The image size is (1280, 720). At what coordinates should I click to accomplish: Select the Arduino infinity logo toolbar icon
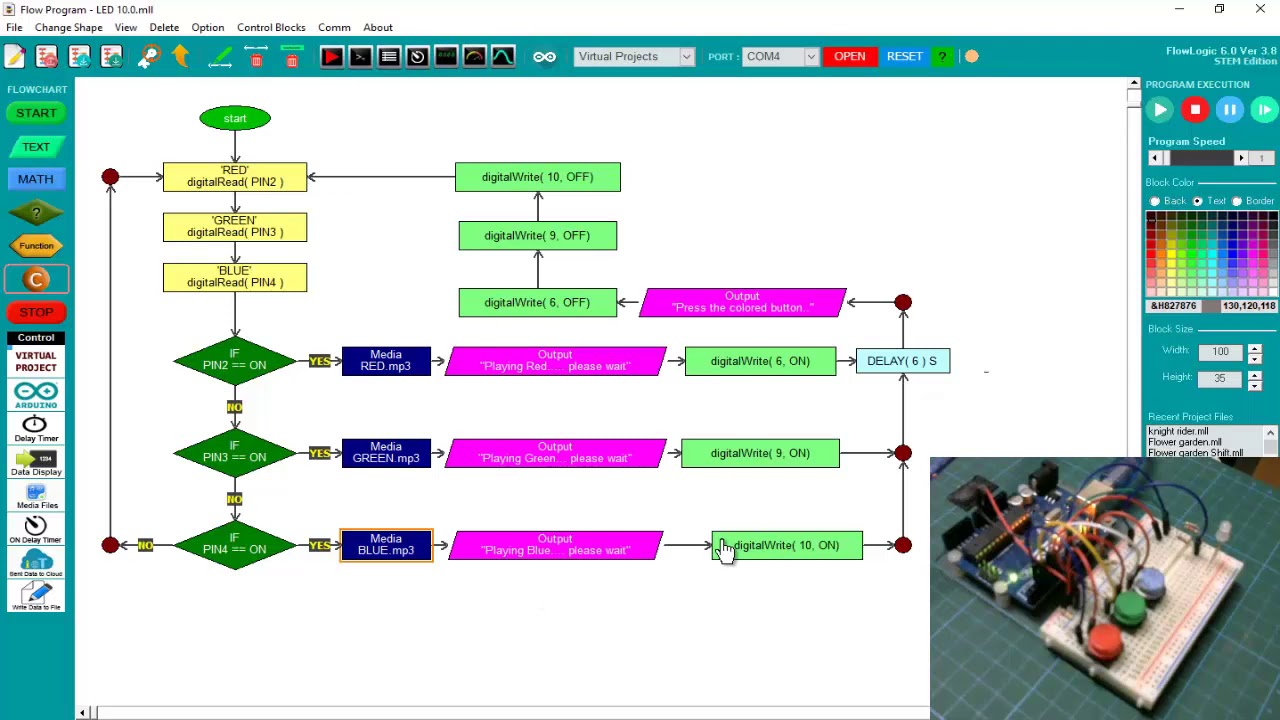click(544, 57)
